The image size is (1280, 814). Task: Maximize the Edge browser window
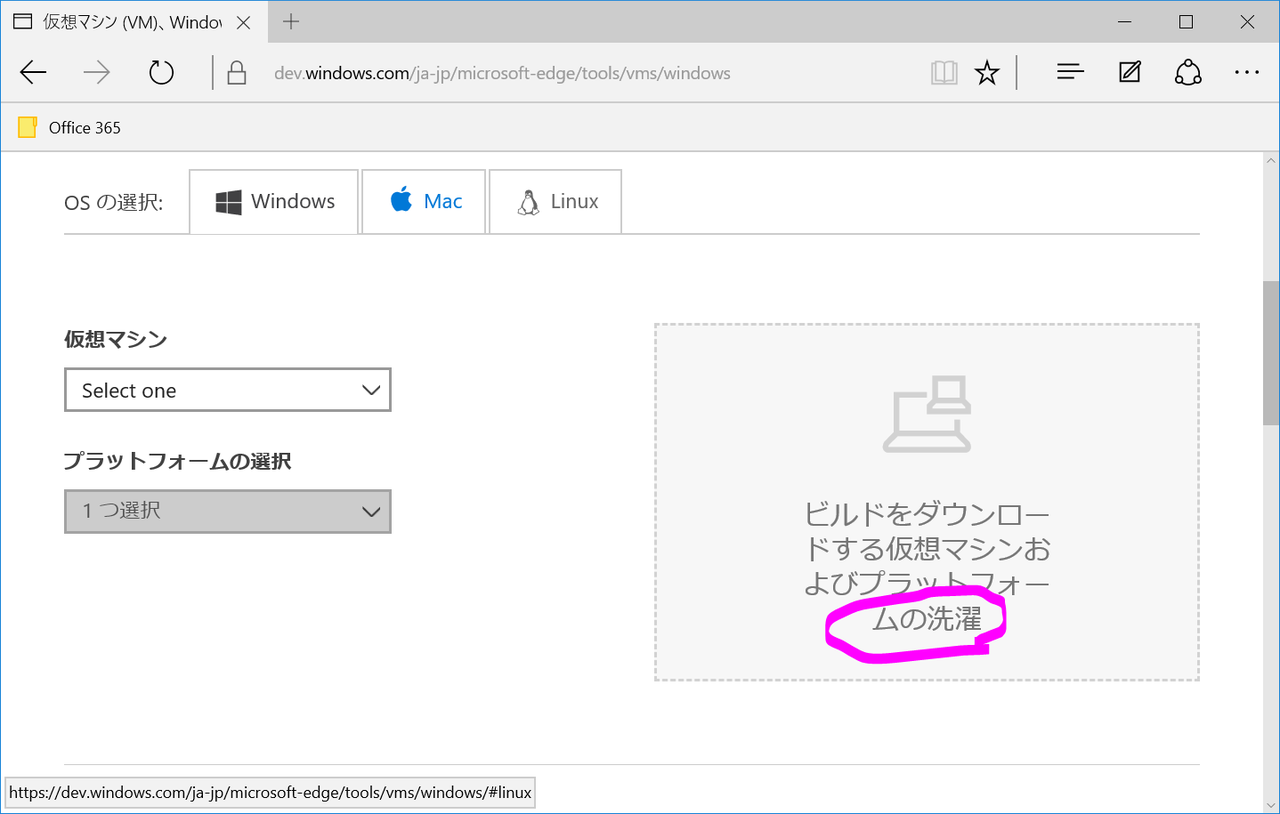pyautogui.click(x=1186, y=21)
